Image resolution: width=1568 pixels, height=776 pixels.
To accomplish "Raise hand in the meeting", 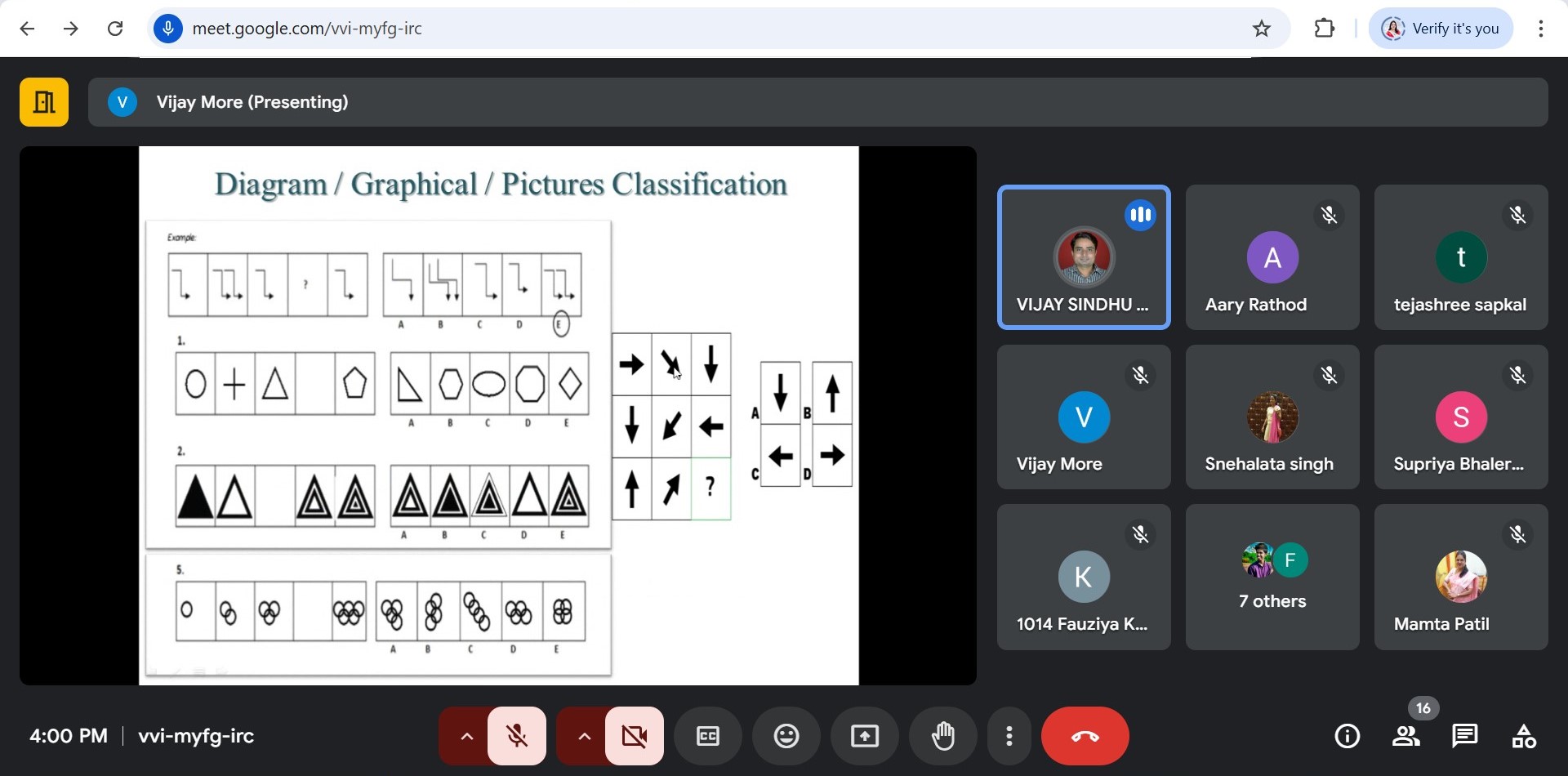I will click(943, 736).
